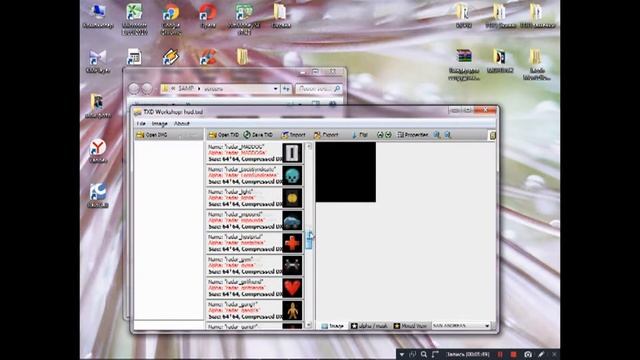
Task: Open the WinRAR archive desktop icon
Action: pyautogui.click(x=464, y=64)
